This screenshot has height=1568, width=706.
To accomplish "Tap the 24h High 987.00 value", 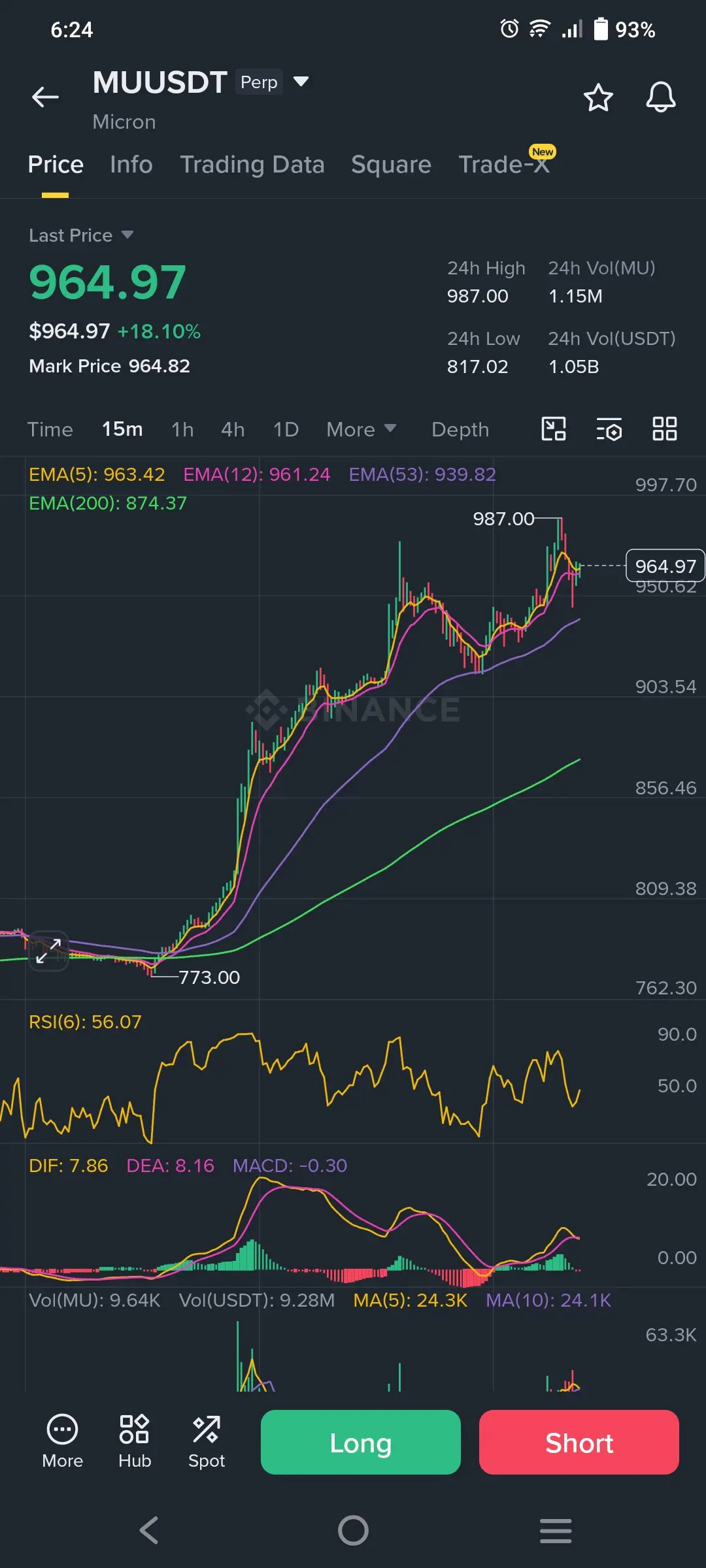I will click(x=477, y=296).
